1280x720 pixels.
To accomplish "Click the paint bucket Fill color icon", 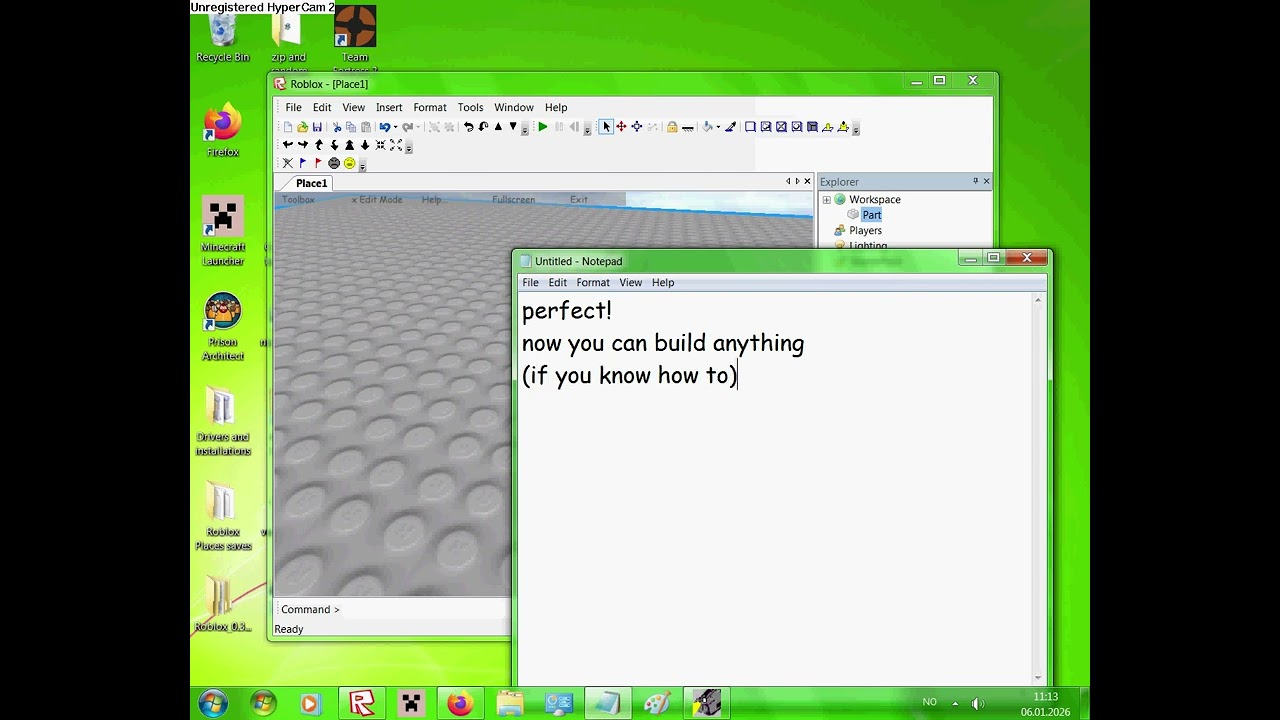I will tap(707, 127).
